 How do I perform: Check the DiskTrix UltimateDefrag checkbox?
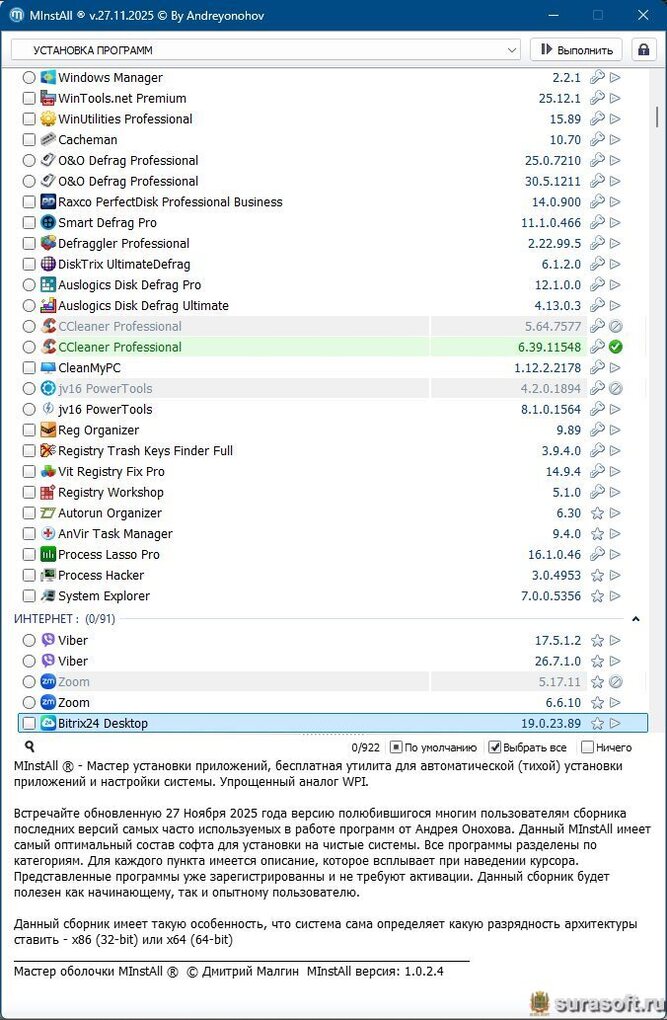pyautogui.click(x=29, y=264)
